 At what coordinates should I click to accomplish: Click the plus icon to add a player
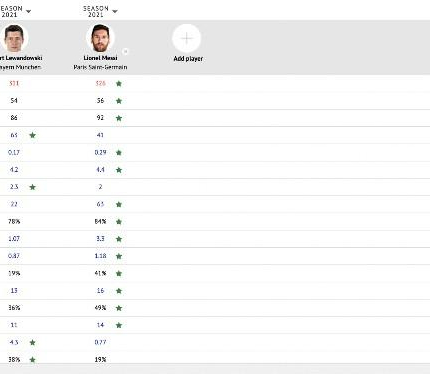point(187,38)
